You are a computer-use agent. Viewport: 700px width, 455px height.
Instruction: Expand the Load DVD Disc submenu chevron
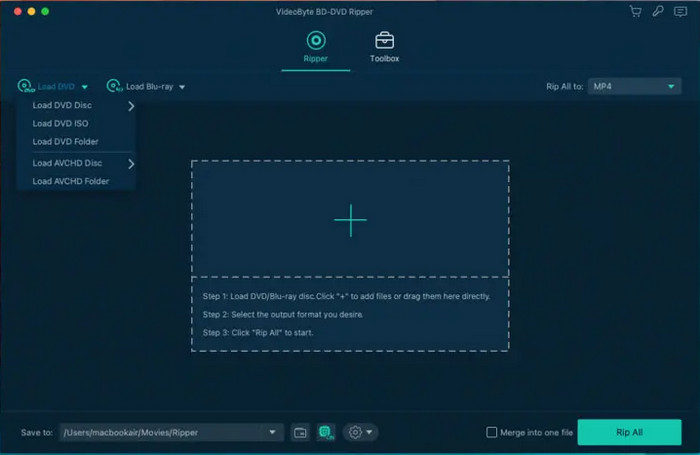tap(131, 106)
